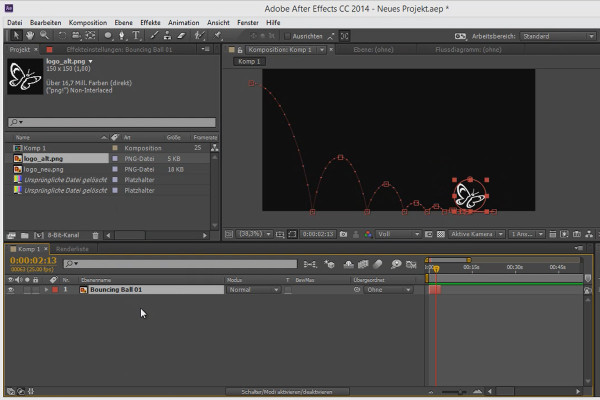Toggle the transparency grid button in viewer
The height and width of the screenshot is (400, 600).
[441, 234]
